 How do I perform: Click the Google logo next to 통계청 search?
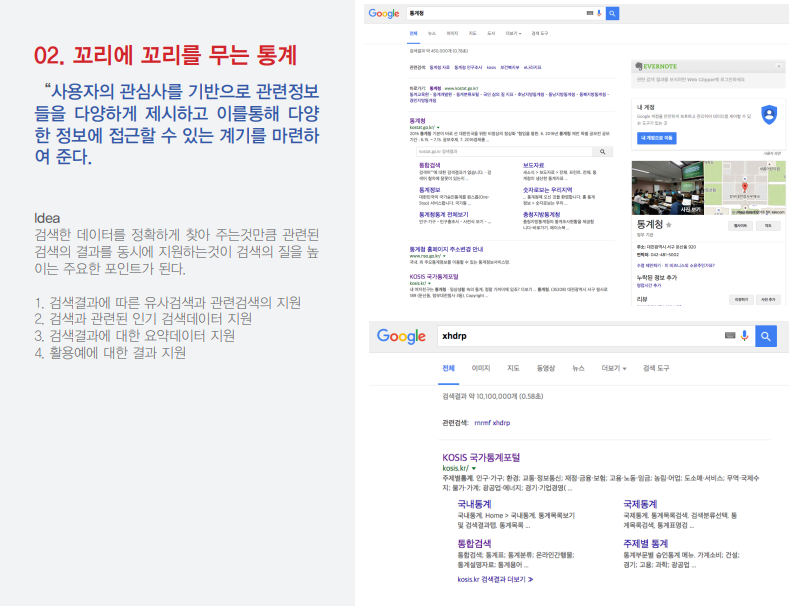click(384, 13)
